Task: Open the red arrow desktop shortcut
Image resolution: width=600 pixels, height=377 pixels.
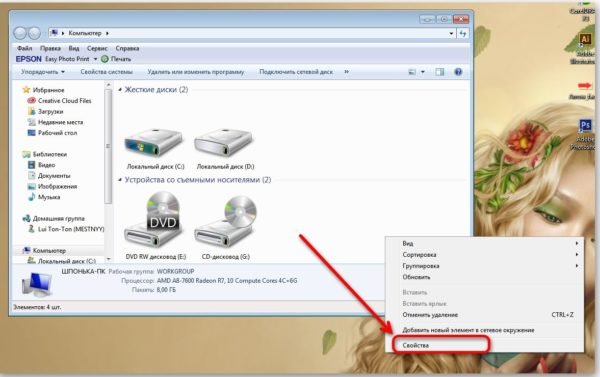Action: 585,85
